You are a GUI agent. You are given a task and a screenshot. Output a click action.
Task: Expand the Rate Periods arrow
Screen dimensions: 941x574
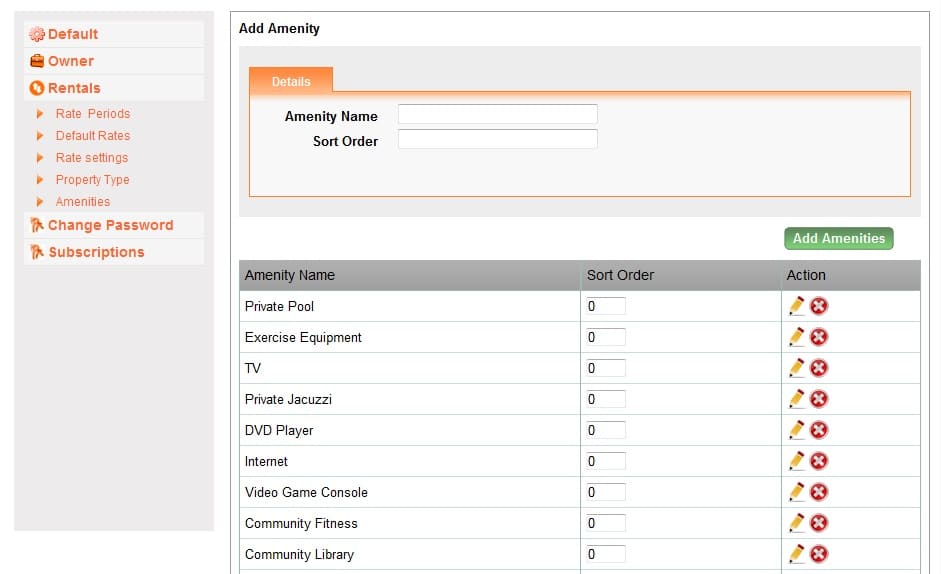[40, 113]
